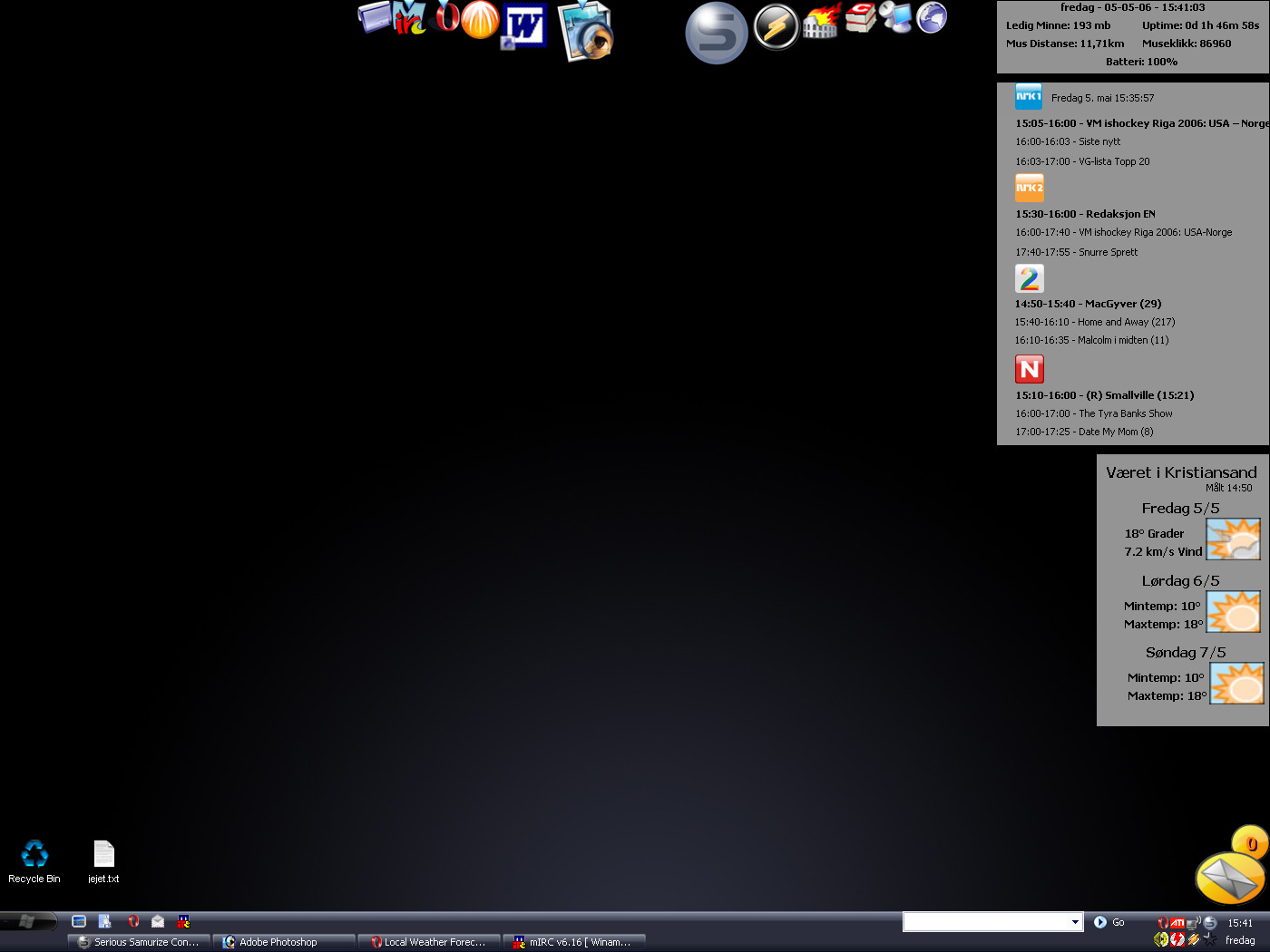Click the NRK2 channel logo
This screenshot has width=1270, height=952.
click(x=1030, y=188)
